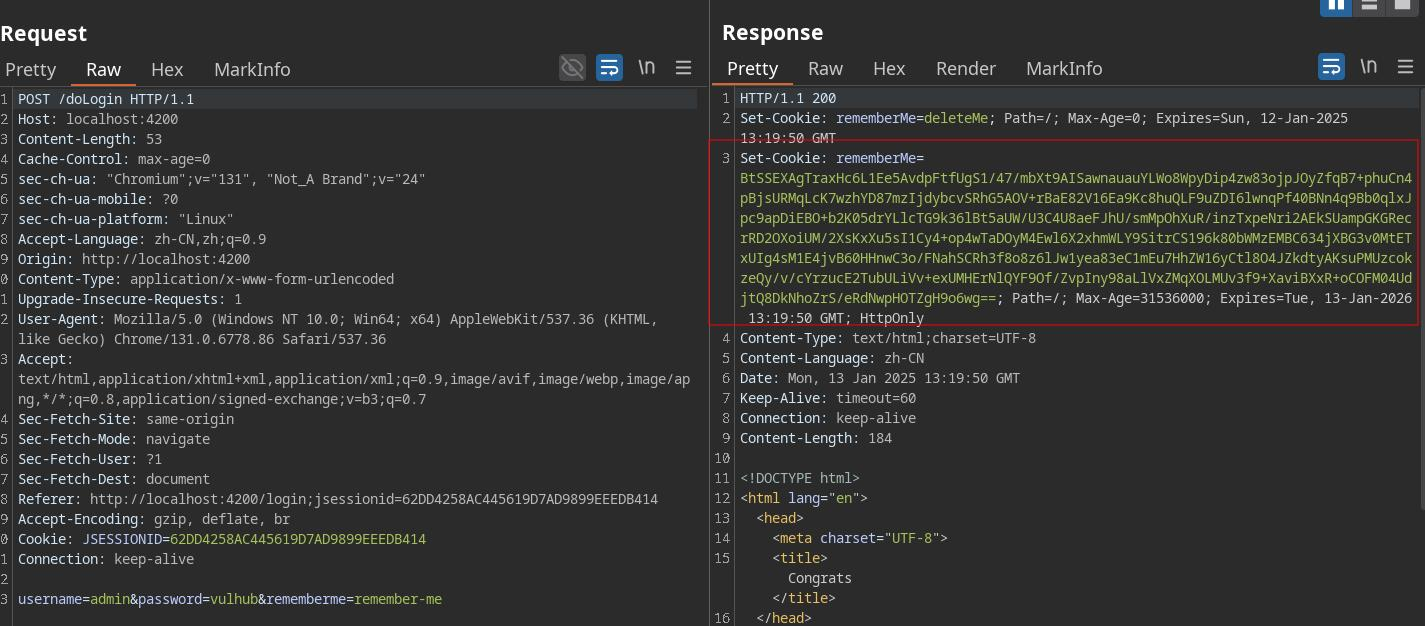Toggle line wrapping in the Request panel
The width and height of the screenshot is (1425, 626).
pos(609,67)
